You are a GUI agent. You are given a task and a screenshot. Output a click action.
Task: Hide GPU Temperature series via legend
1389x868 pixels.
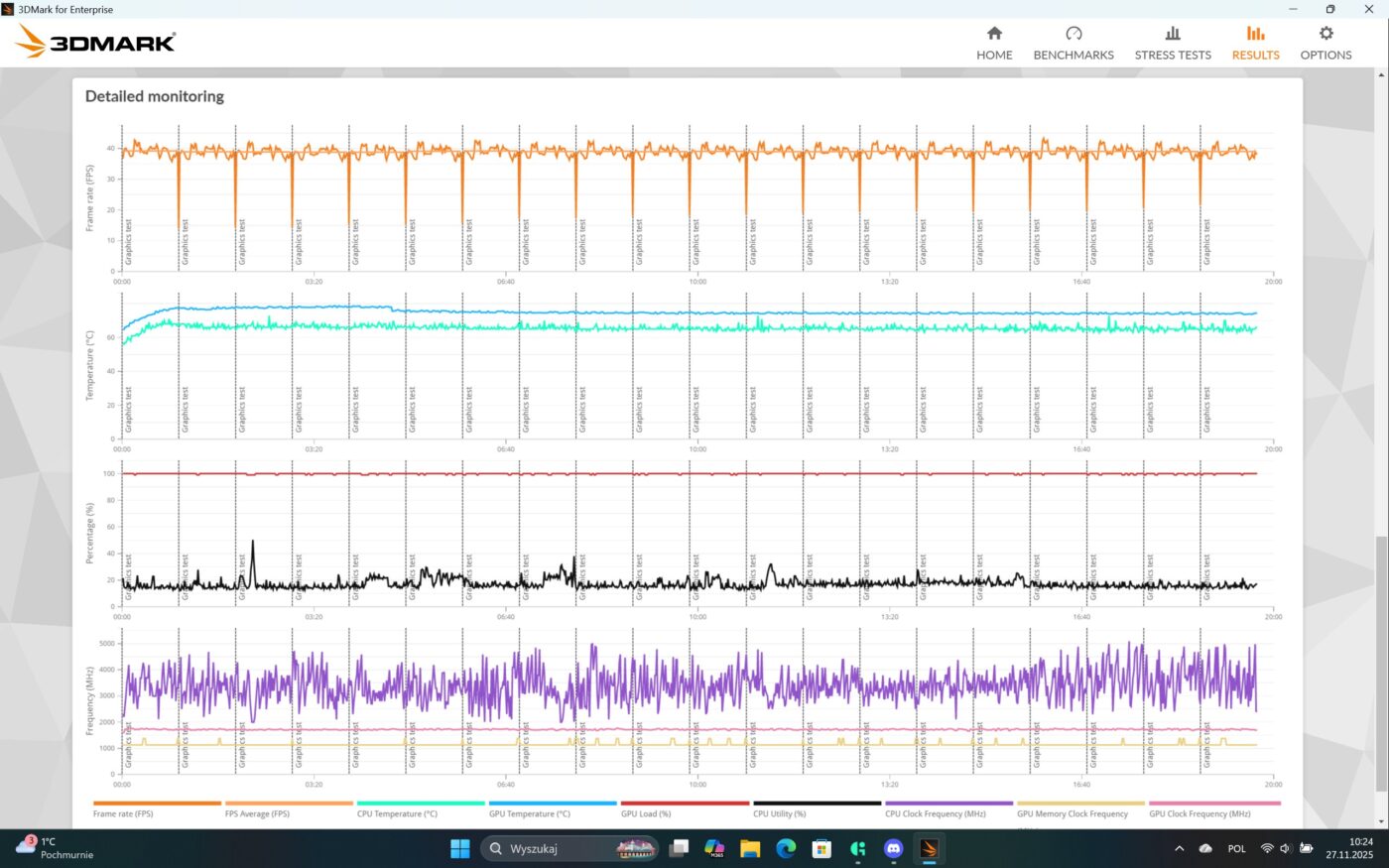530,813
